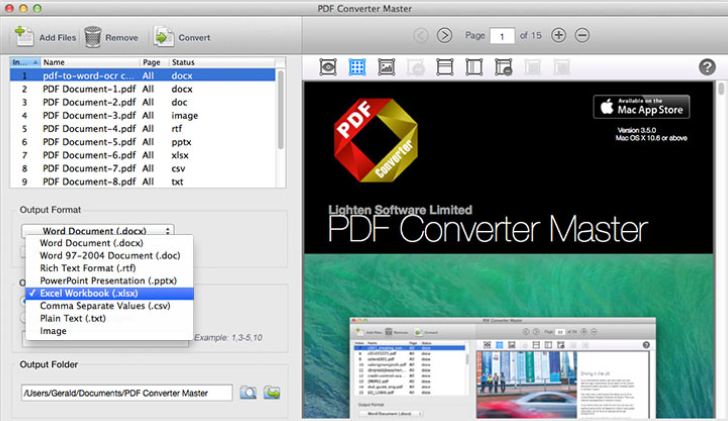The image size is (728, 421).
Task: Click the image area tool icon
Action: pyautogui.click(x=387, y=67)
